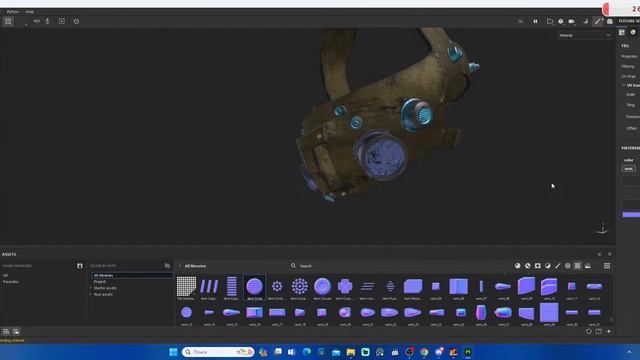Image resolution: width=640 pixels, height=360 pixels.
Task: Switch to the sphere tab in right panel
Action: (x=633, y=32)
